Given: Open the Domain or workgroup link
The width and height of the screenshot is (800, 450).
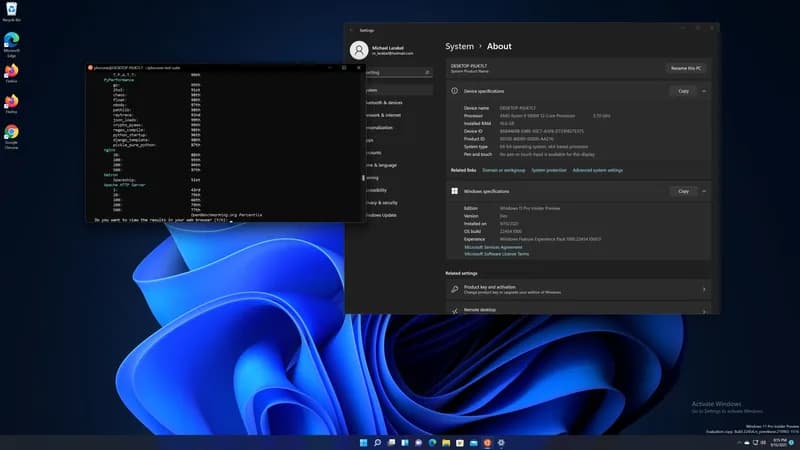Looking at the screenshot, I should coord(504,170).
